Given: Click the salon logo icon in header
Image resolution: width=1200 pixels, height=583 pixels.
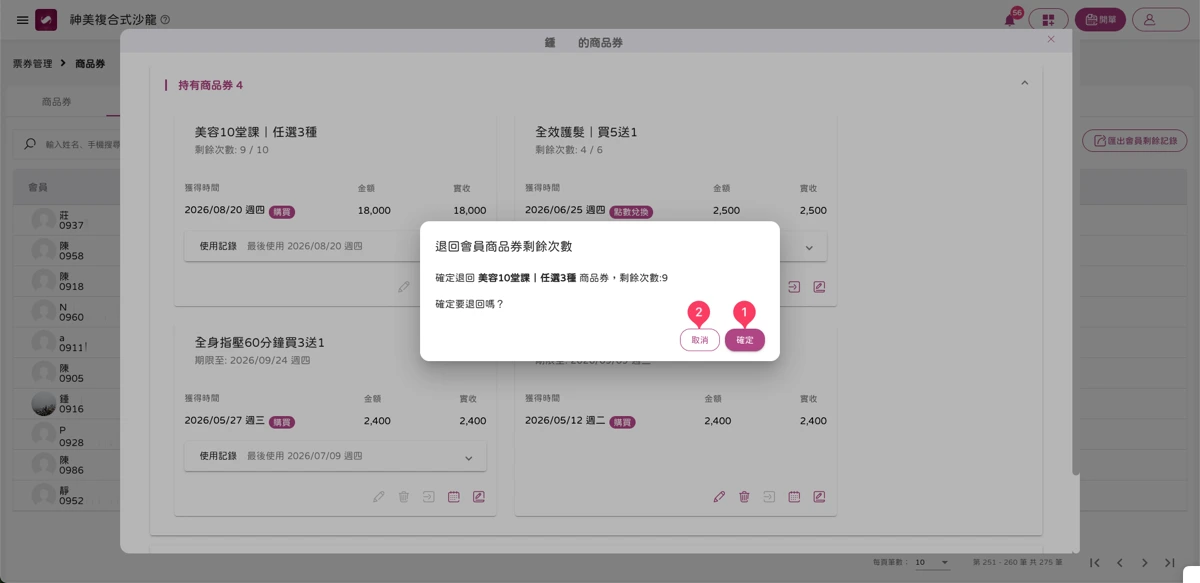Looking at the screenshot, I should [46, 20].
